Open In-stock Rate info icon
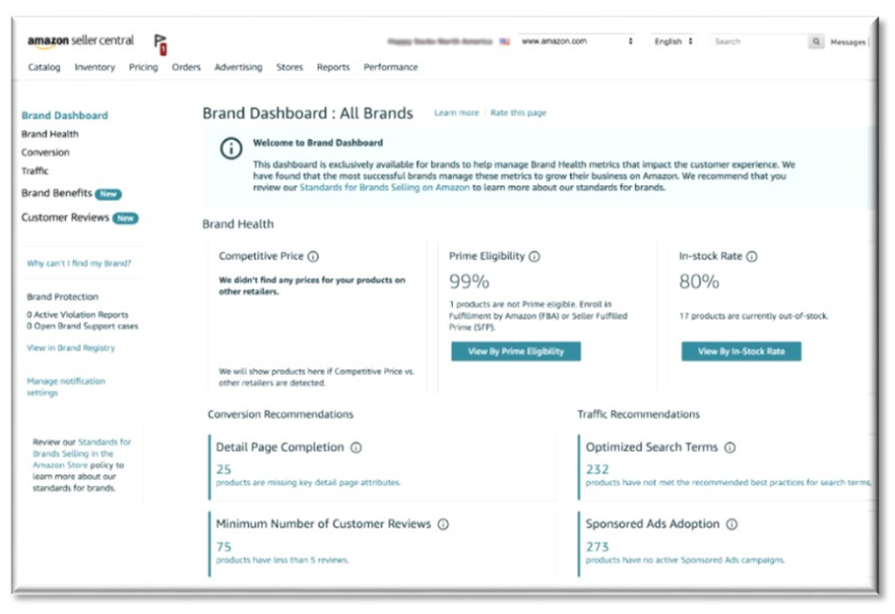Screen dimensions: 895x614 [x=752, y=257]
